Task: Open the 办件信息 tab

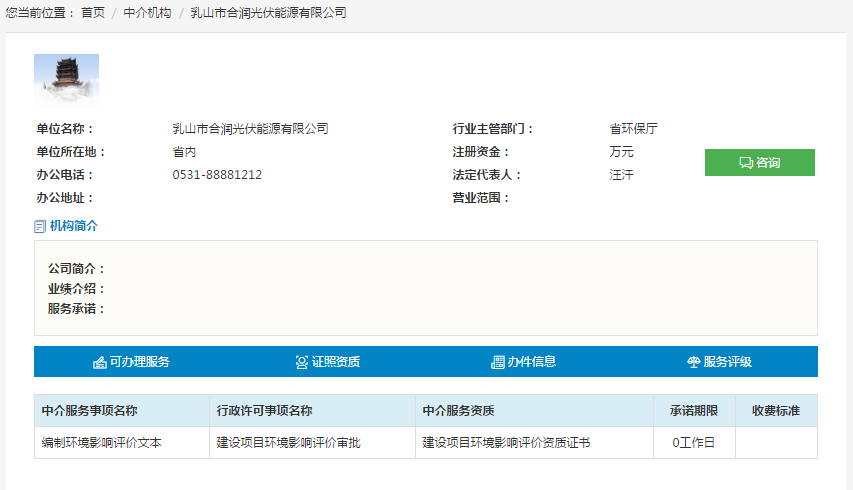Action: click(532, 362)
